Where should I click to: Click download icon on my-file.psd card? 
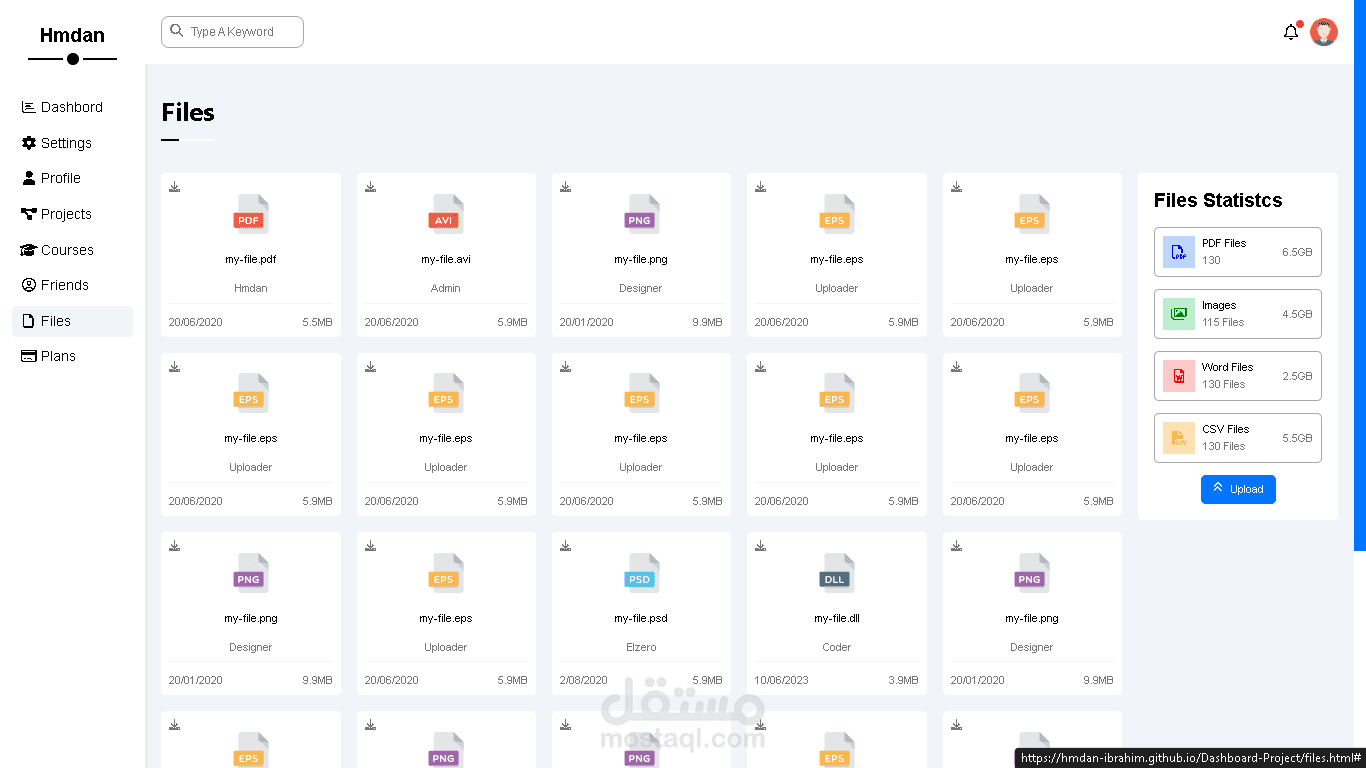[x=565, y=546]
